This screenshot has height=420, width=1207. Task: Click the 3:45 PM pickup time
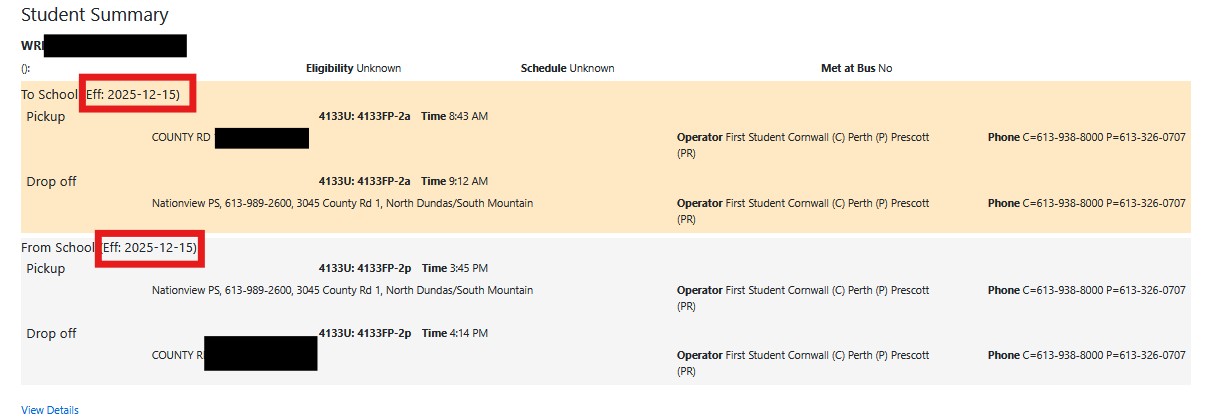[x=464, y=268]
